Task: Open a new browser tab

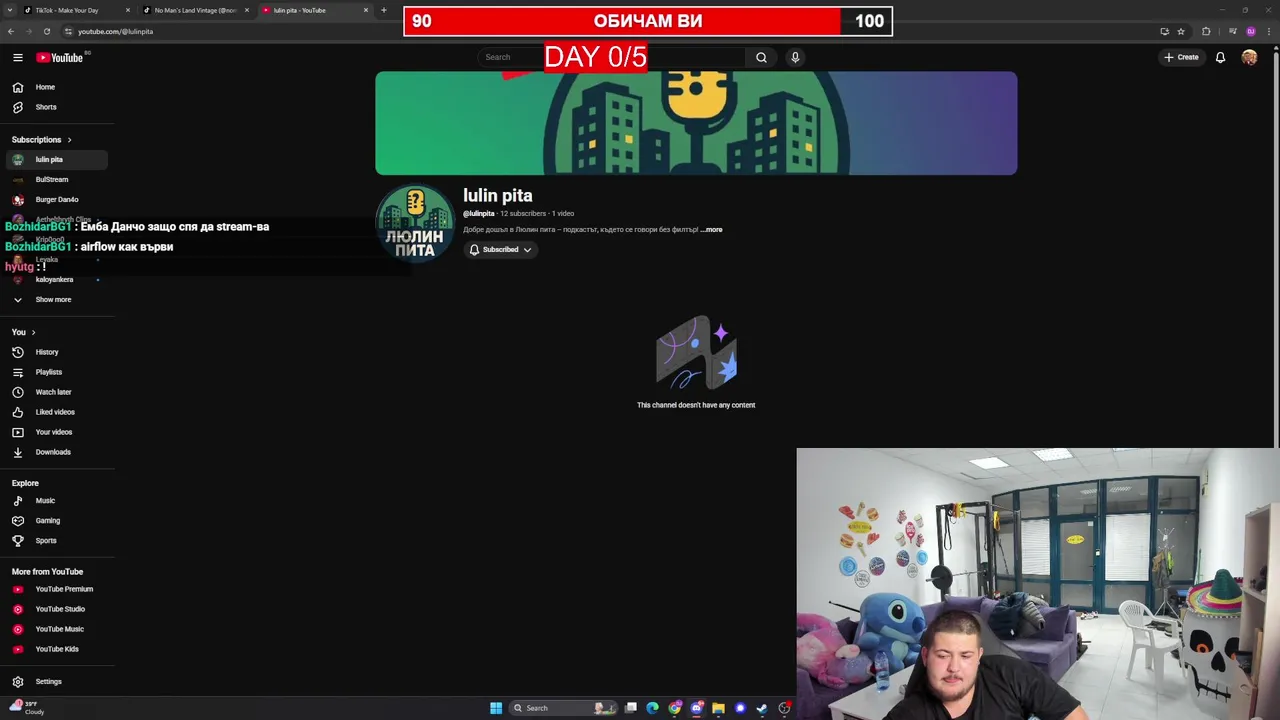Action: 384,10
